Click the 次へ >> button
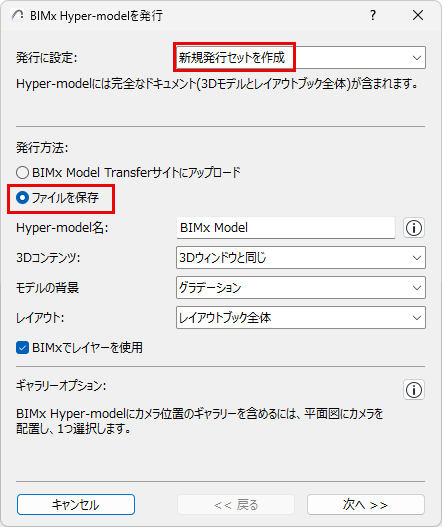 pyautogui.click(x=366, y=504)
